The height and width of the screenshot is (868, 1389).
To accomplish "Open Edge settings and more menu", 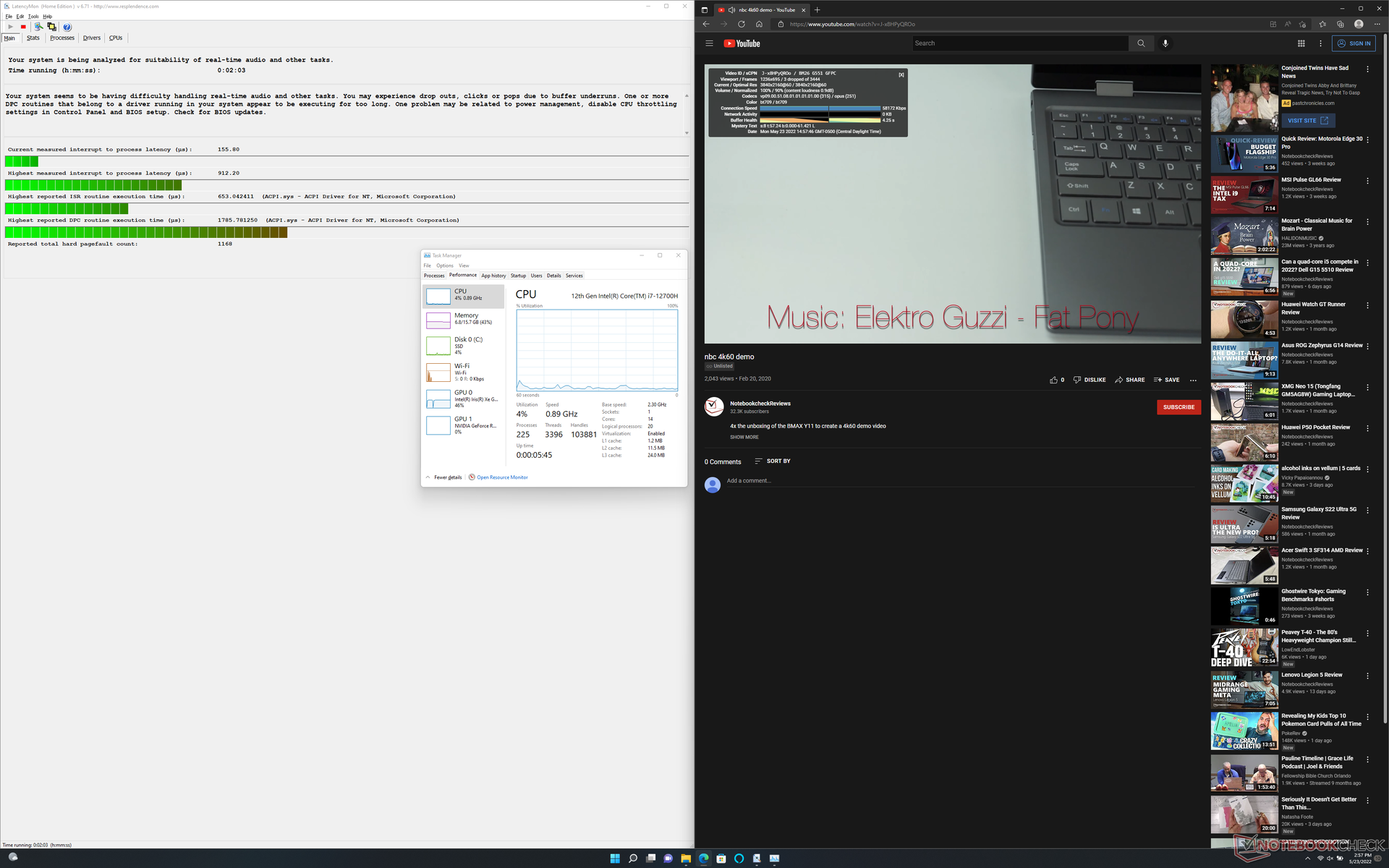I will pyautogui.click(x=1377, y=24).
